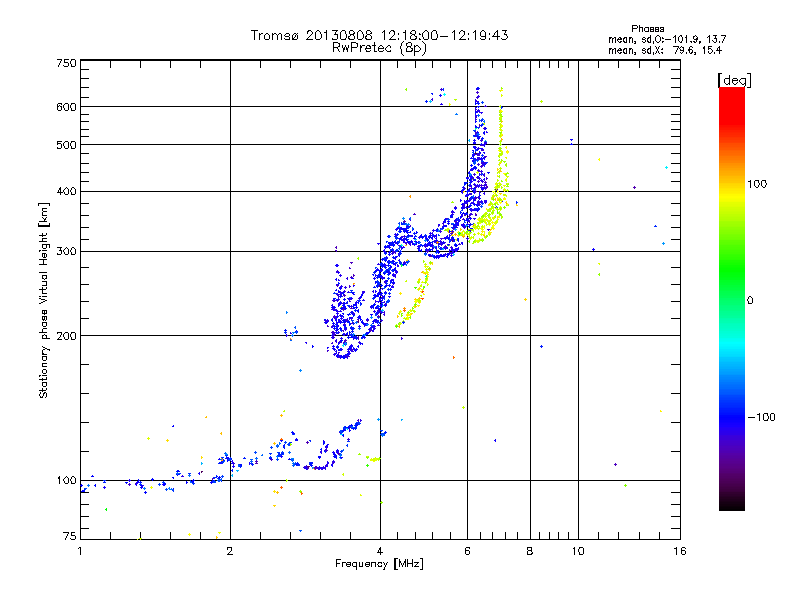Image resolution: width=800 pixels, height=600 pixels.
Task: Click the colorbar '100' tick label
Action: point(757,184)
